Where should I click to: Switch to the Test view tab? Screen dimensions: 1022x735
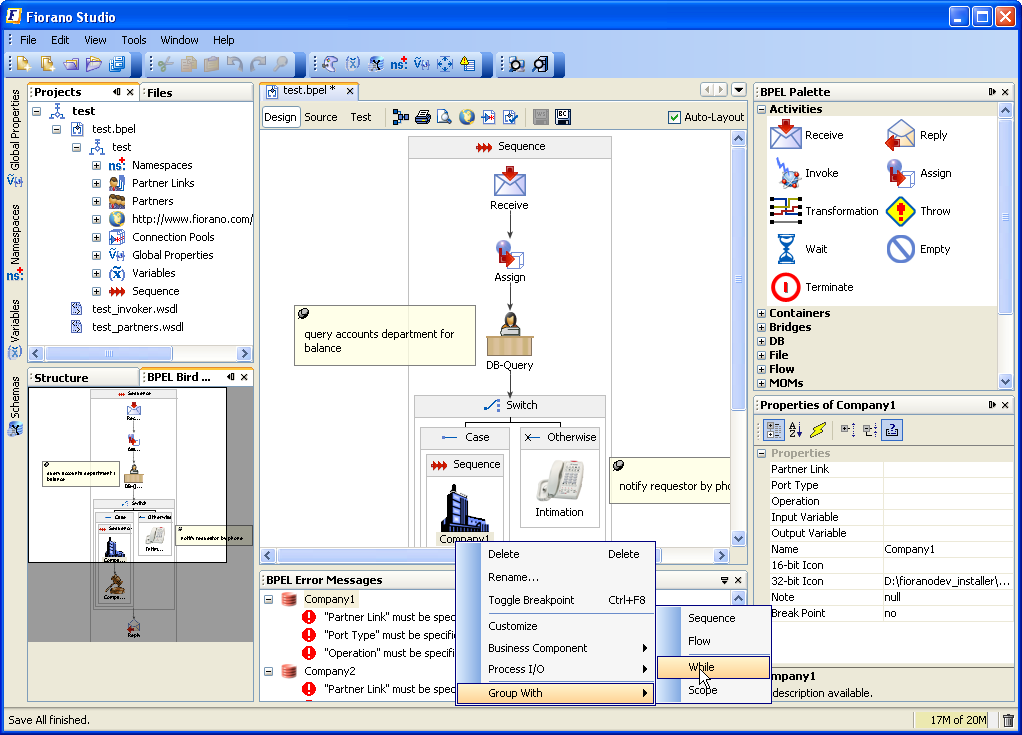click(x=360, y=117)
